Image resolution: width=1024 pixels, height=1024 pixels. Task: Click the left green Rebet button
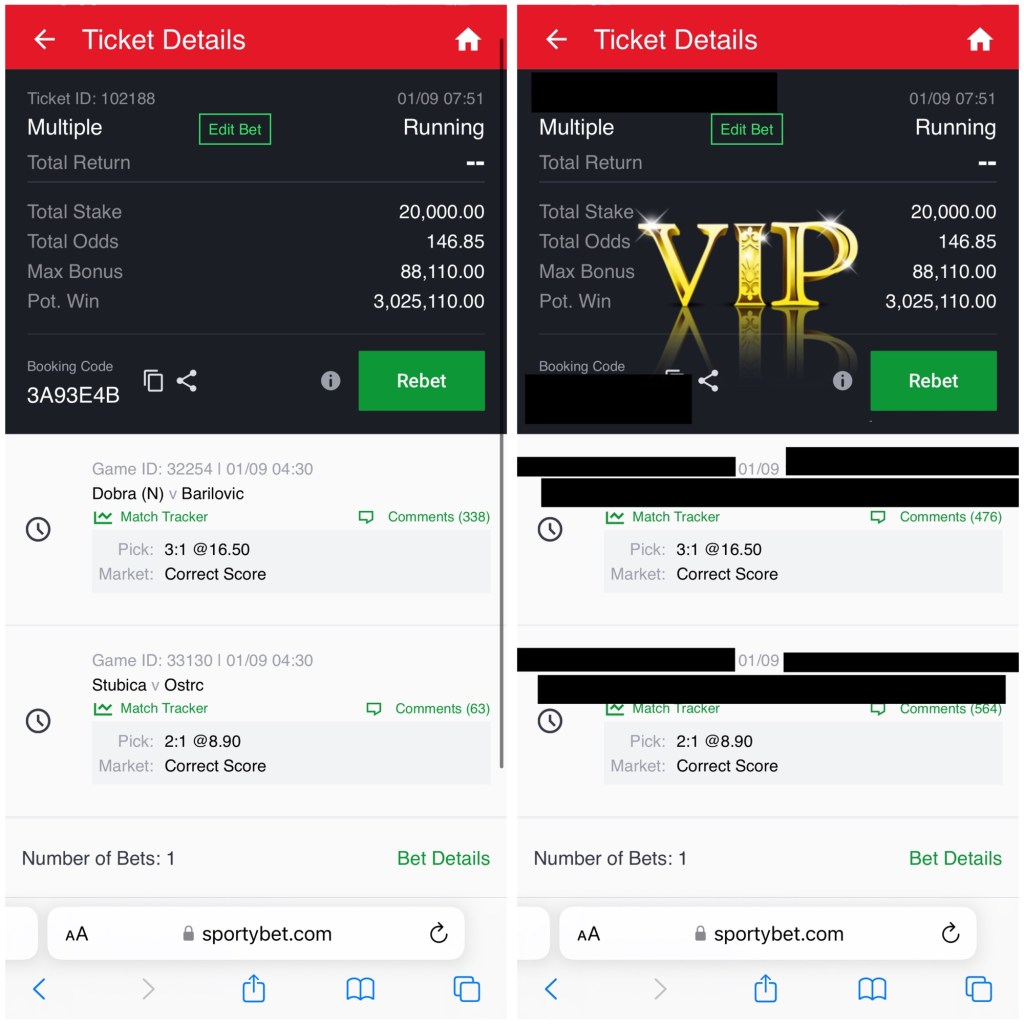[x=421, y=381]
